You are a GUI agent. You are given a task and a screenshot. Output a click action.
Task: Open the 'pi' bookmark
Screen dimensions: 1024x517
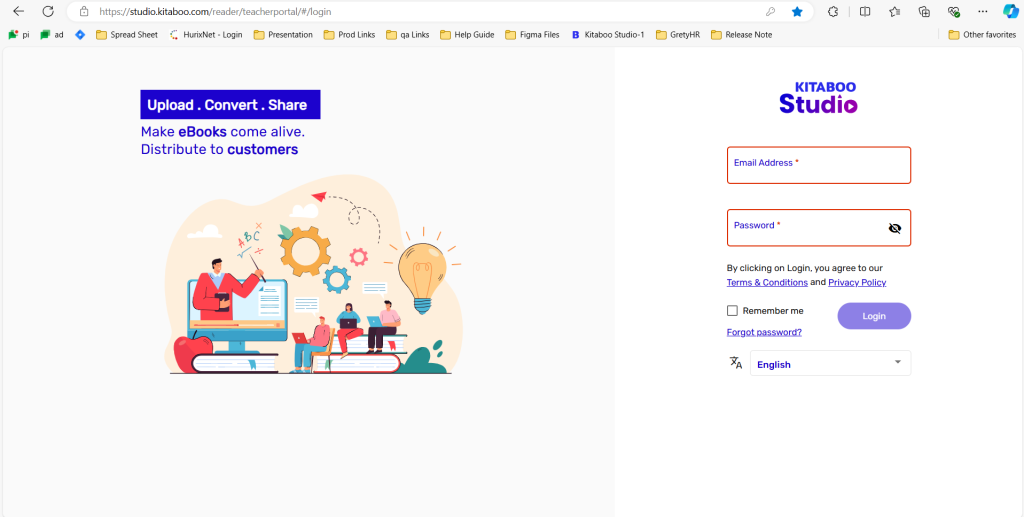19,35
